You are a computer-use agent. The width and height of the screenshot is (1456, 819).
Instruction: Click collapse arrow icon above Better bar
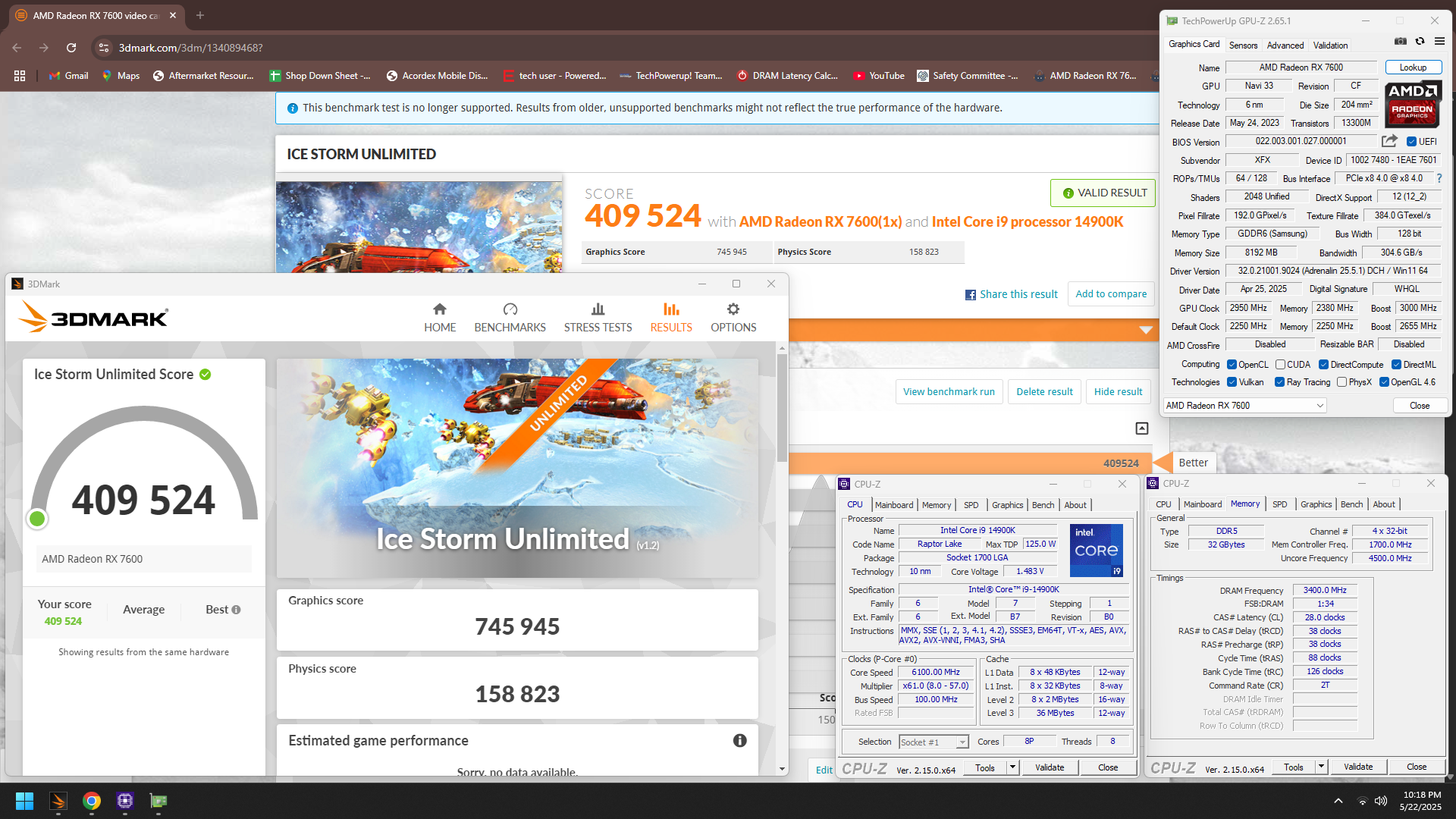[1142, 428]
